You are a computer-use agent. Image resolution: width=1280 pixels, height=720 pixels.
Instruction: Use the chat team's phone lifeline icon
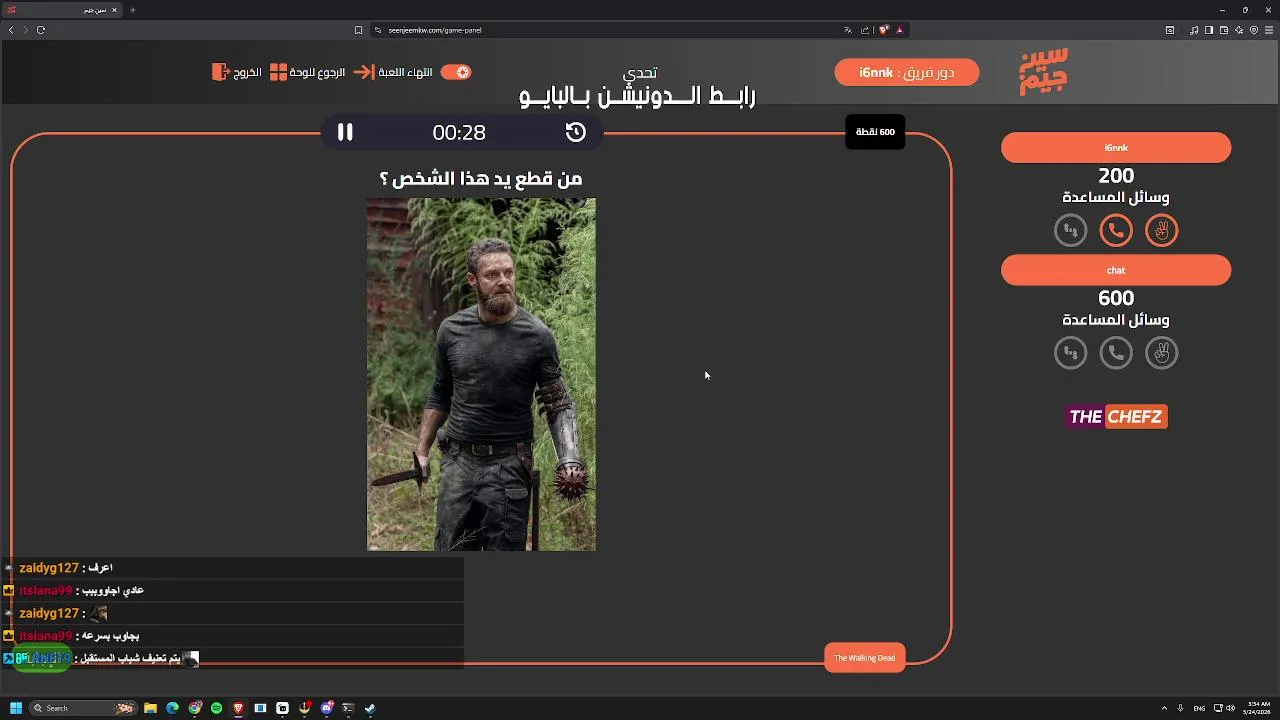1116,353
